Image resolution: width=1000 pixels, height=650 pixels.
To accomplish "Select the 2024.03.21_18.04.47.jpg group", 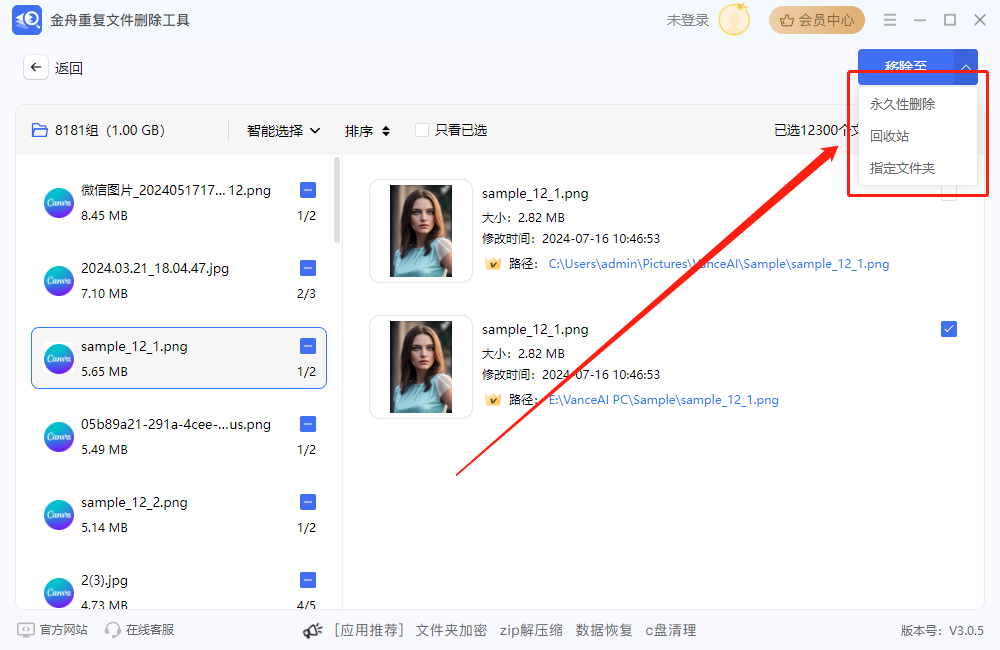I will (x=179, y=281).
